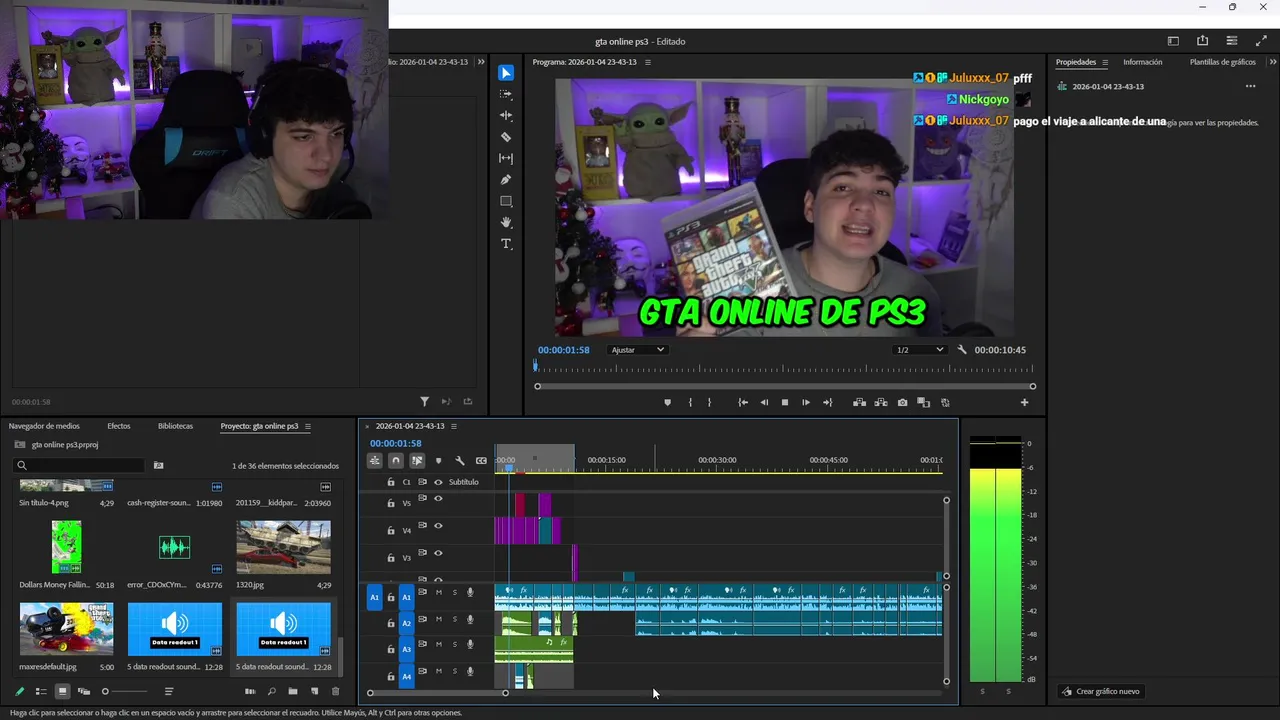Select the Razor tool
1280x720 pixels.
pyautogui.click(x=506, y=137)
